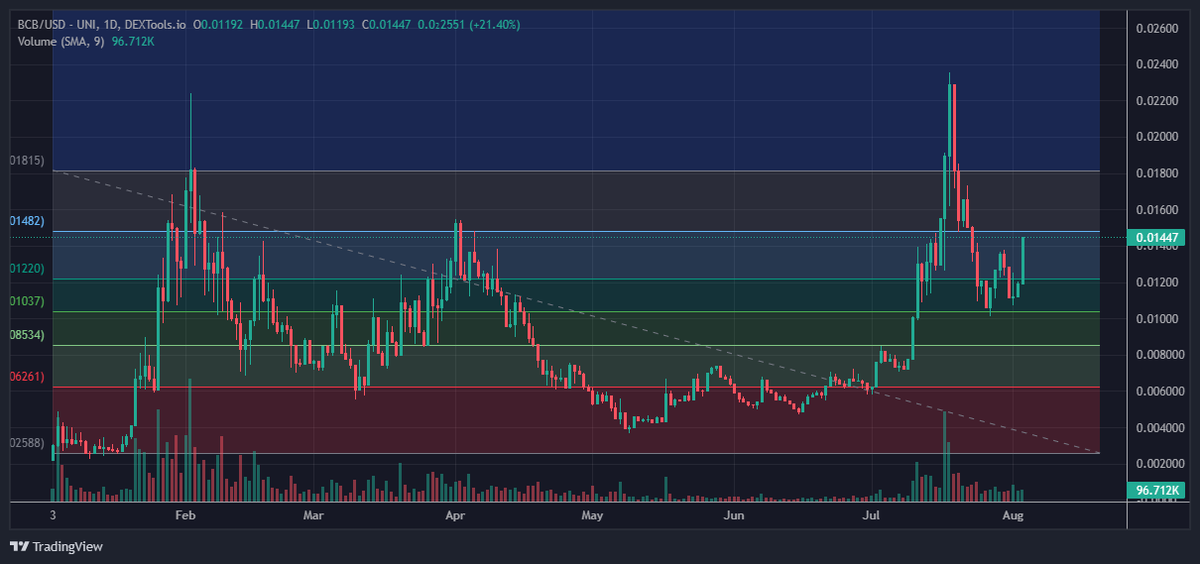Click the +21.40% change value

coord(496,24)
